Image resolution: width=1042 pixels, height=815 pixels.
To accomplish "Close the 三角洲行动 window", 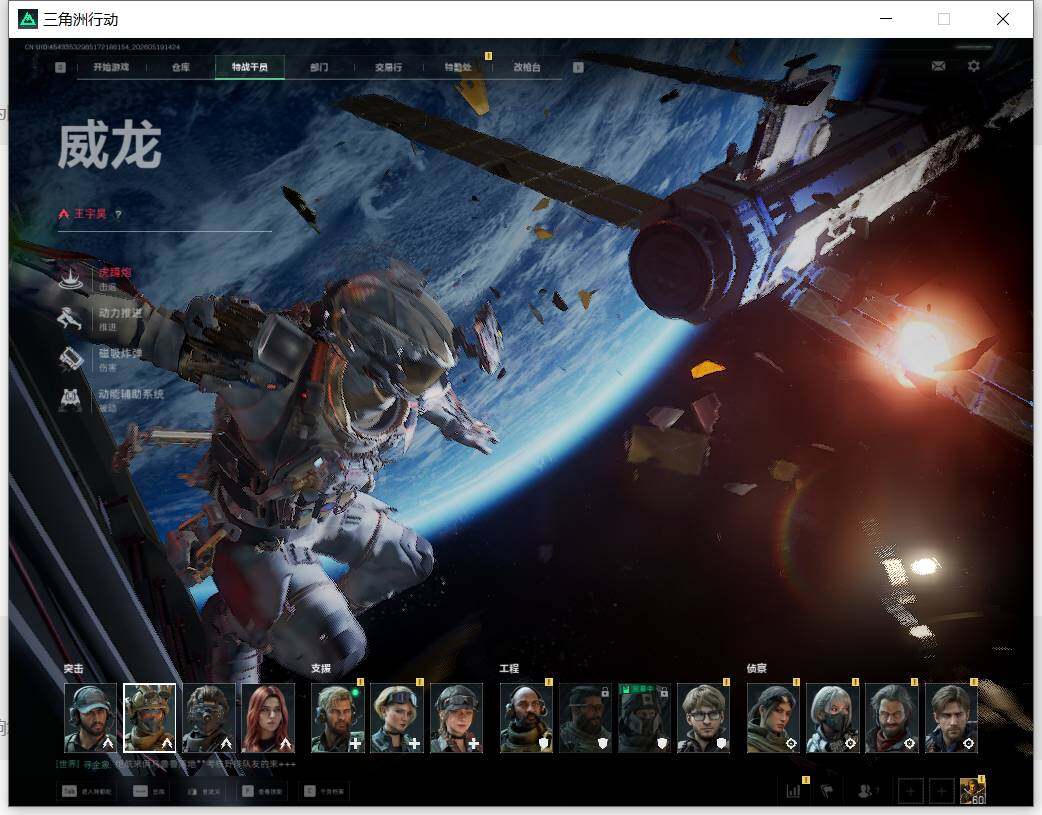I will point(1003,19).
